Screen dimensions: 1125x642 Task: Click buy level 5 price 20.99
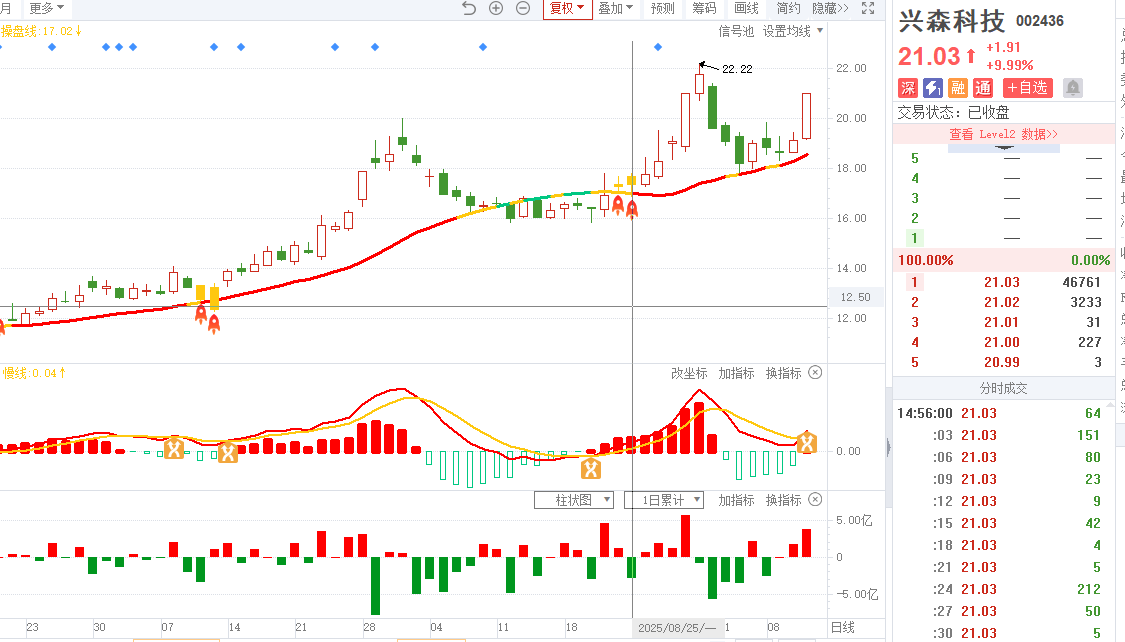click(x=1002, y=362)
